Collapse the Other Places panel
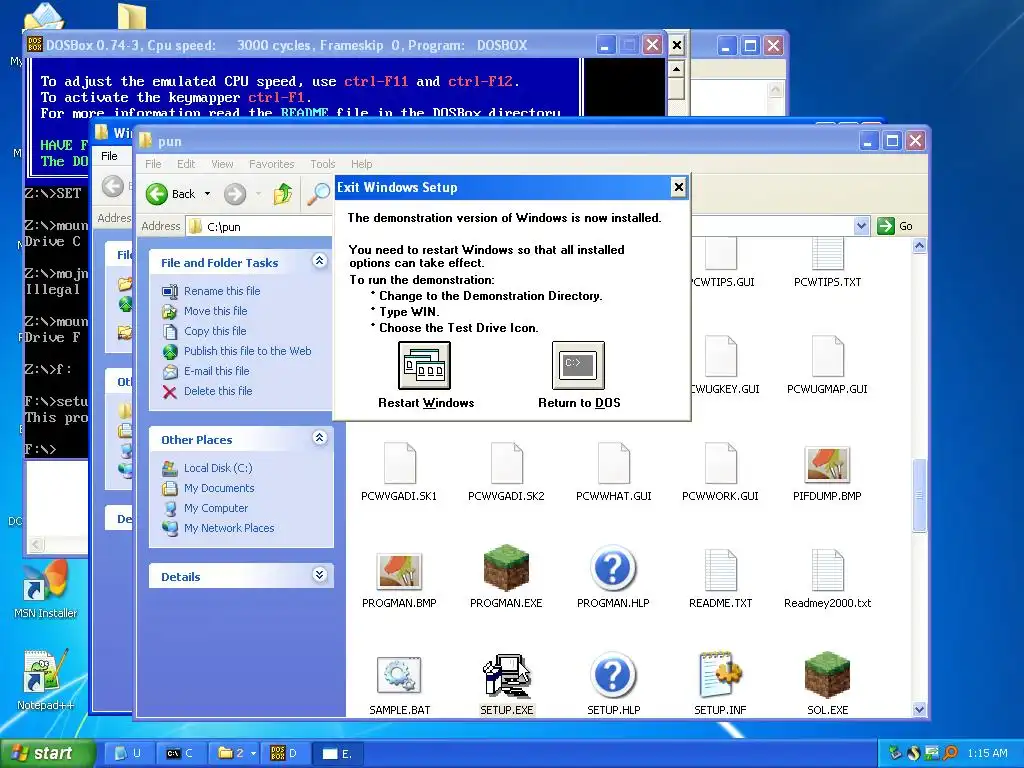1024x768 pixels. coord(319,438)
